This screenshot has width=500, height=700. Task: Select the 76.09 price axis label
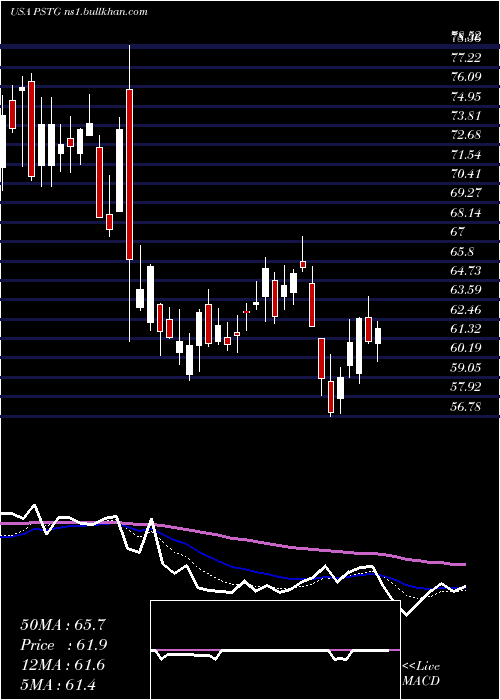click(x=466, y=77)
